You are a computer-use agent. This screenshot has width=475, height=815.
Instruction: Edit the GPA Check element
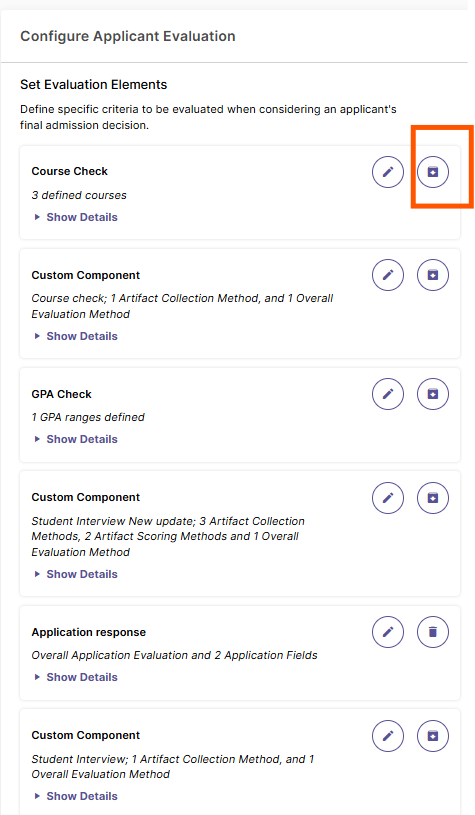[388, 394]
